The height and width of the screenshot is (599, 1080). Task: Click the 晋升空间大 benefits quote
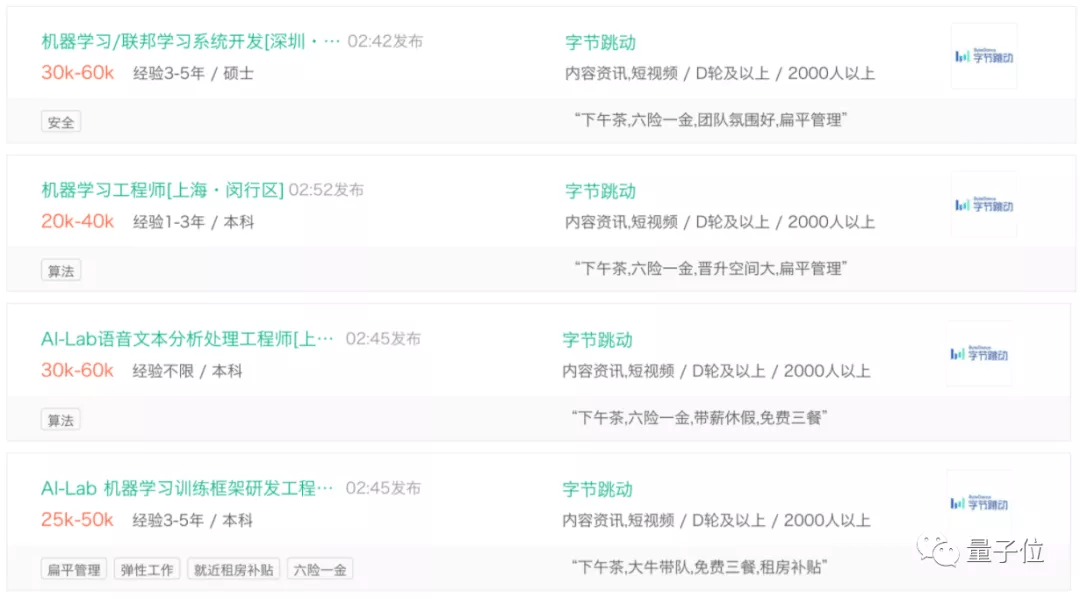tap(711, 269)
